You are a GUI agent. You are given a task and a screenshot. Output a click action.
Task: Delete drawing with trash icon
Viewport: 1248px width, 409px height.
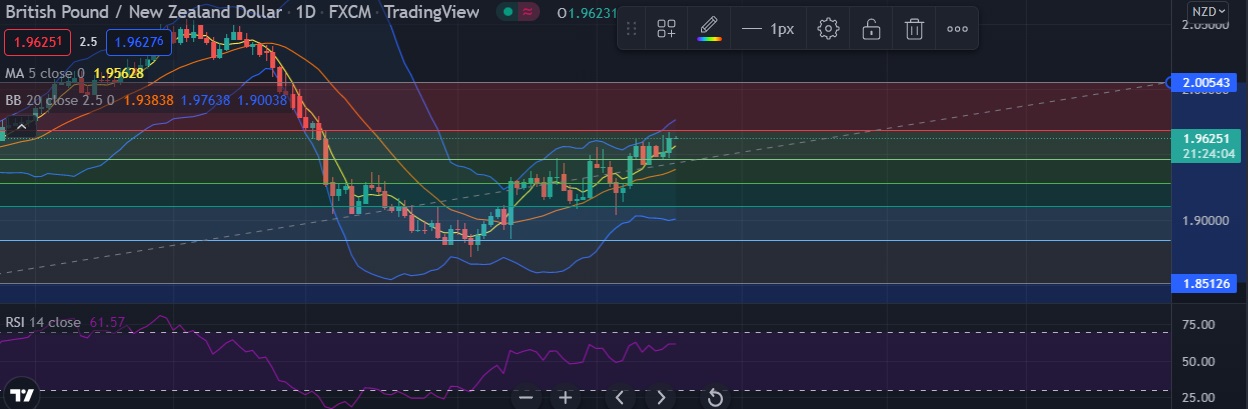(914, 29)
